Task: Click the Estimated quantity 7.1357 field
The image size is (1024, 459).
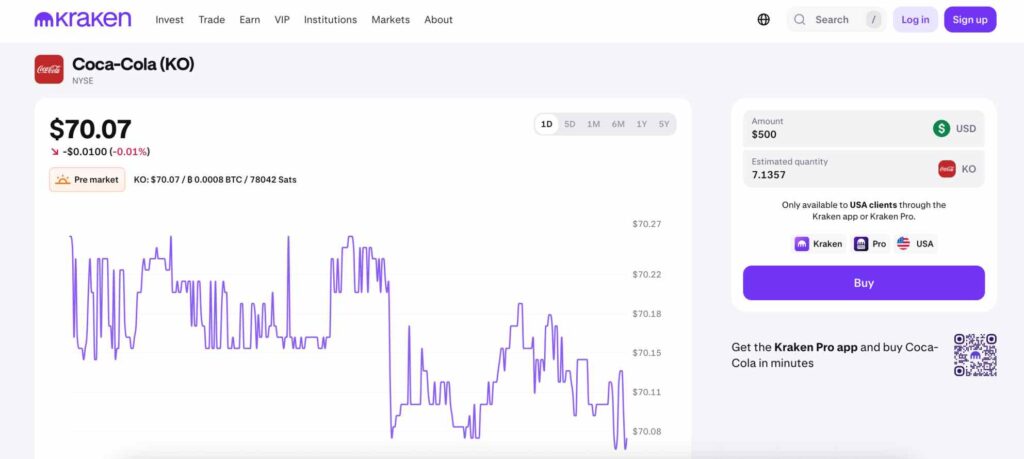Action: [x=863, y=168]
